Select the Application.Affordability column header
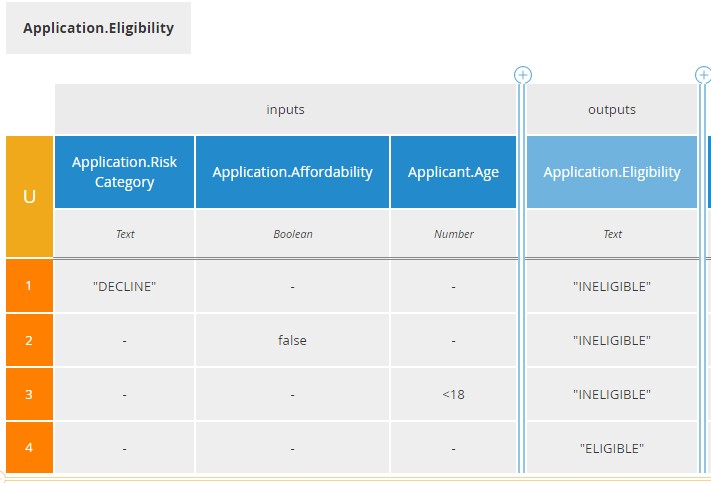 pos(292,172)
